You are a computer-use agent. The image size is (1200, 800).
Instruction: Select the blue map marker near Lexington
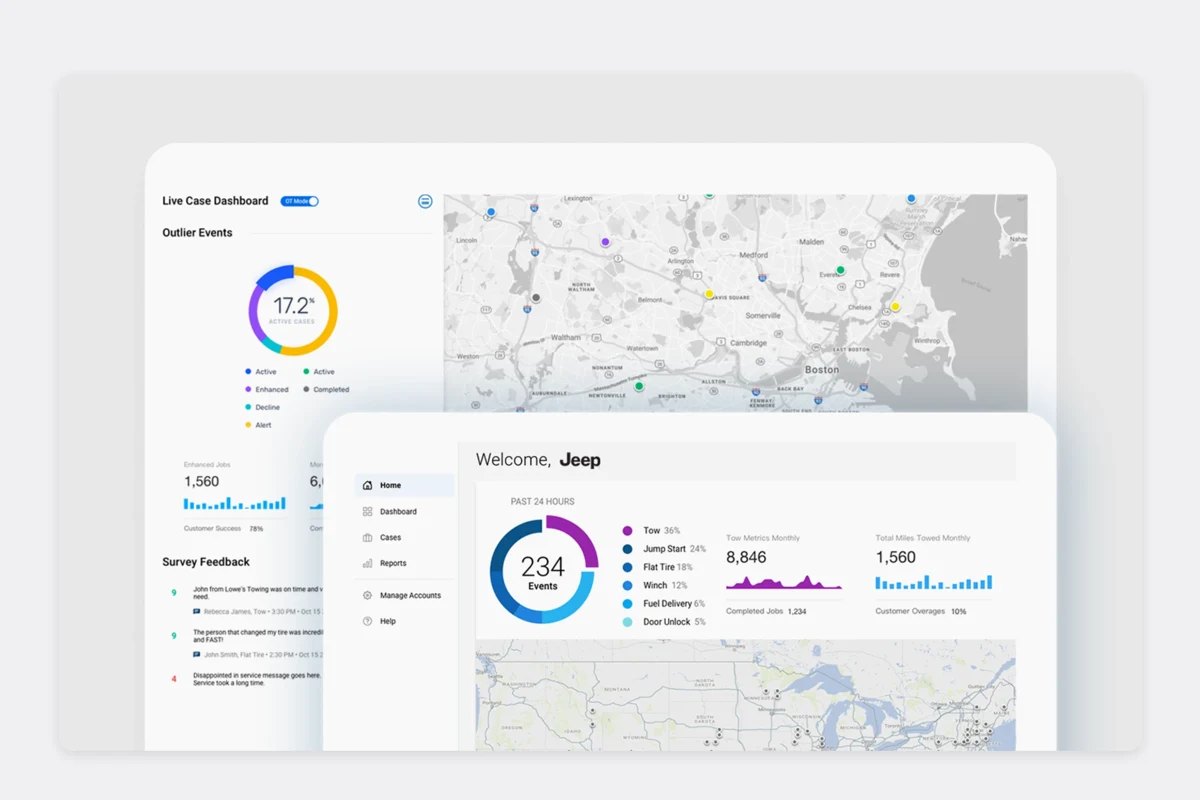491,212
